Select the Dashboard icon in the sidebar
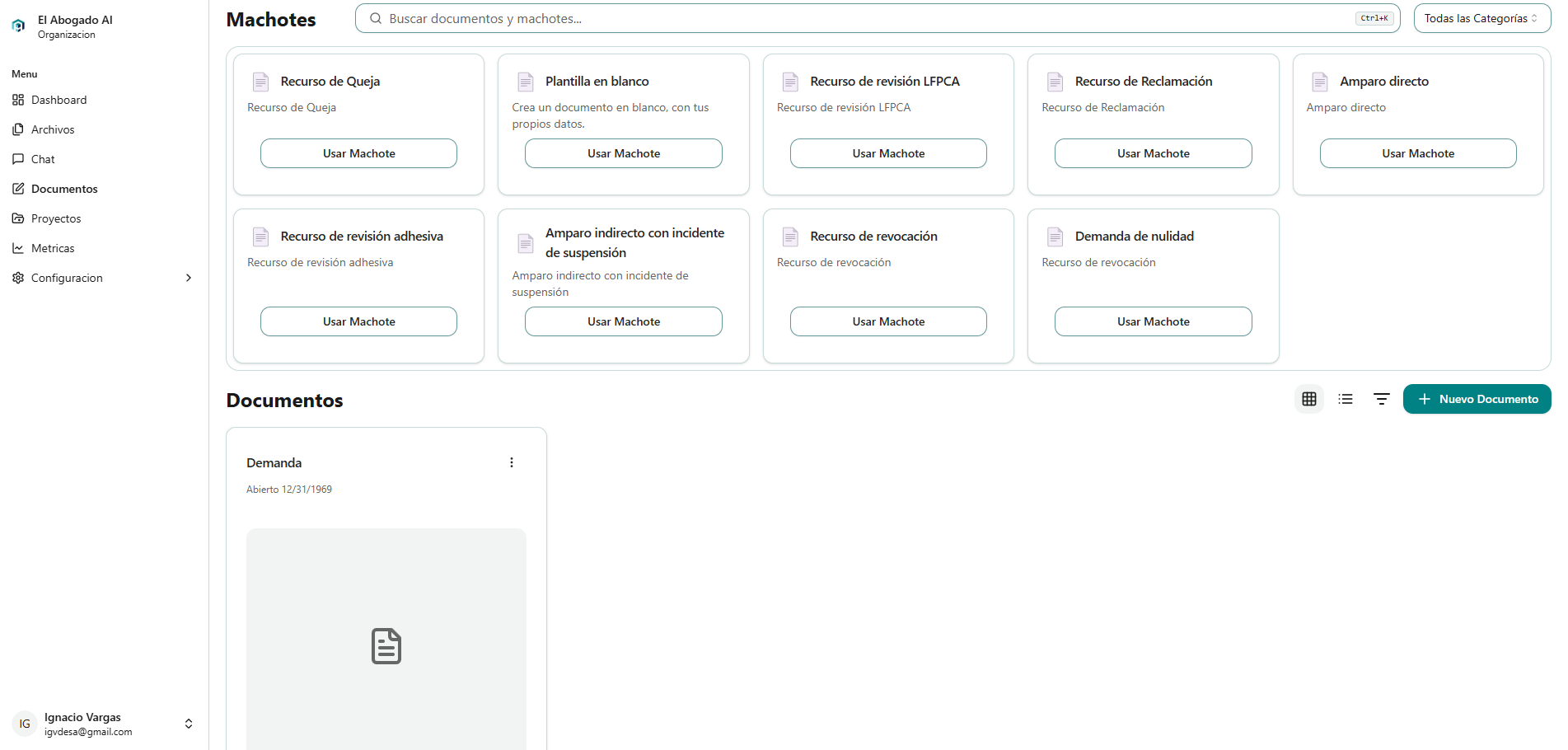The image size is (1568, 750). [x=18, y=99]
